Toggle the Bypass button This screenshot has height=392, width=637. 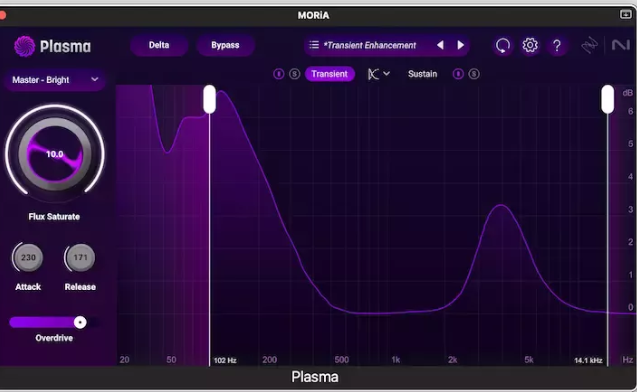pyautogui.click(x=225, y=45)
